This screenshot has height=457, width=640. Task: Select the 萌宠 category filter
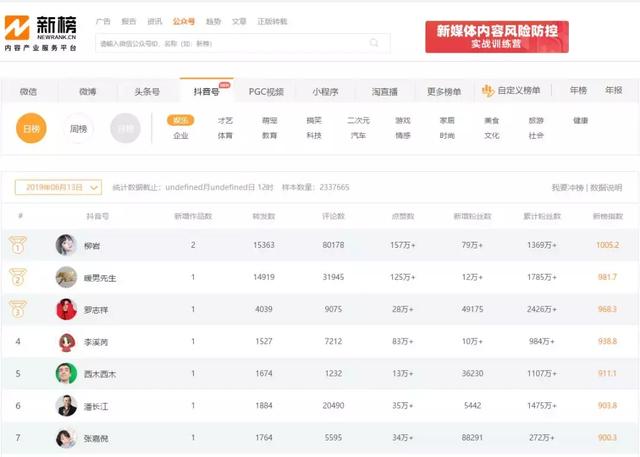[x=269, y=120]
